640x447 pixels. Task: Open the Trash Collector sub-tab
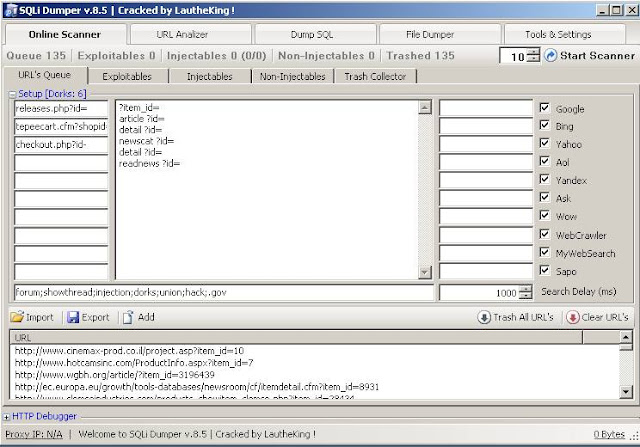tap(375, 76)
